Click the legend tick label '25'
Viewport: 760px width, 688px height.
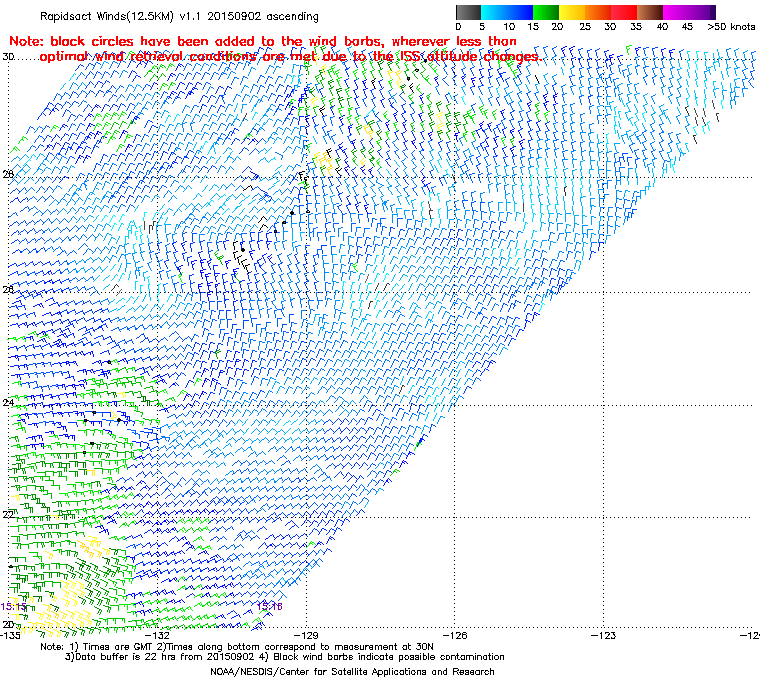click(x=585, y=27)
